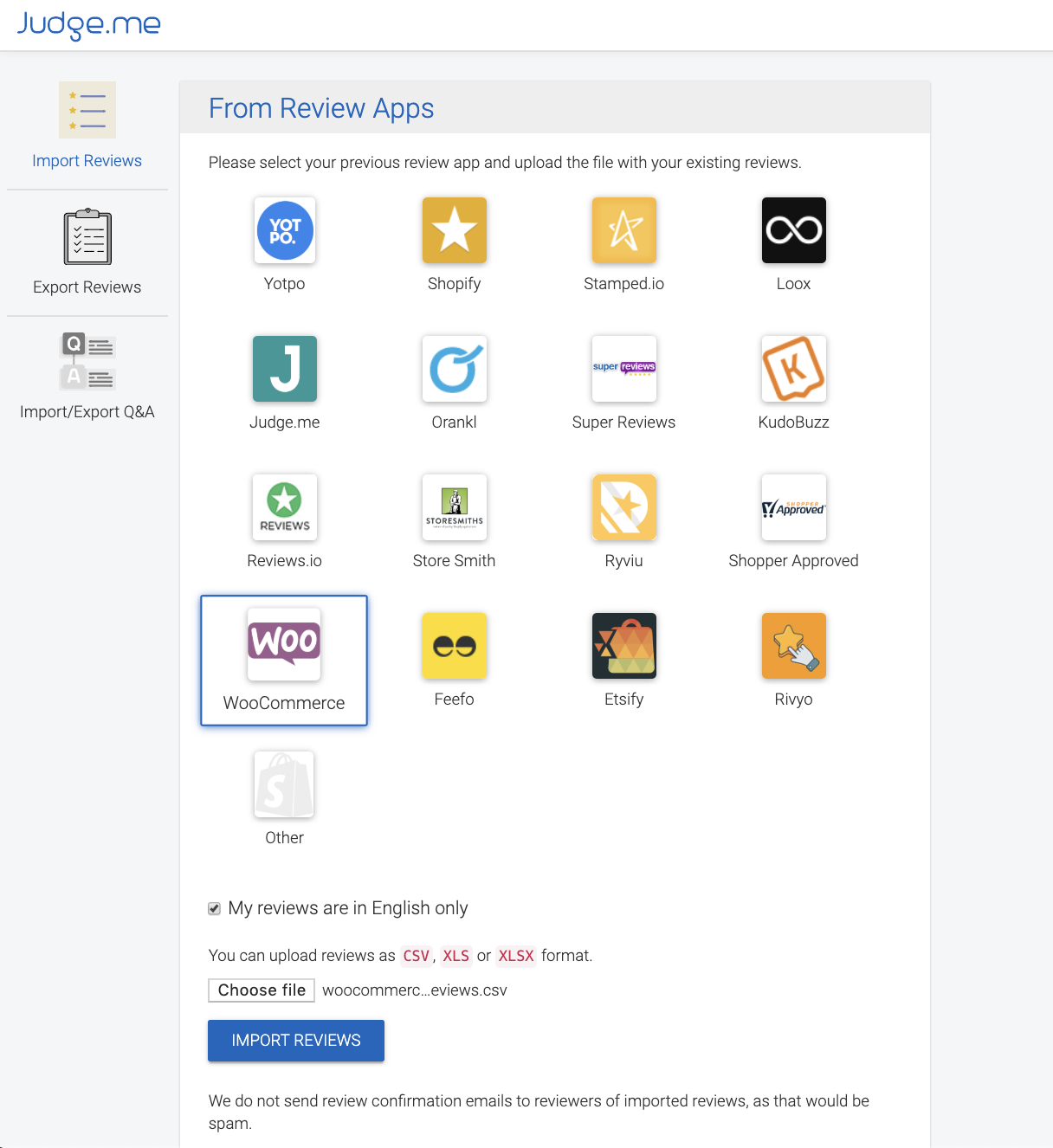The width and height of the screenshot is (1053, 1148).
Task: Select the WooCommerce Woo icon
Action: pyautogui.click(x=284, y=644)
